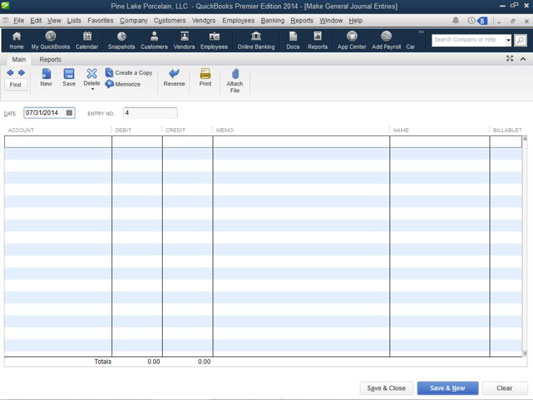Click the Memorize transaction icon
Screen dimensions: 533x400
[x=109, y=84]
